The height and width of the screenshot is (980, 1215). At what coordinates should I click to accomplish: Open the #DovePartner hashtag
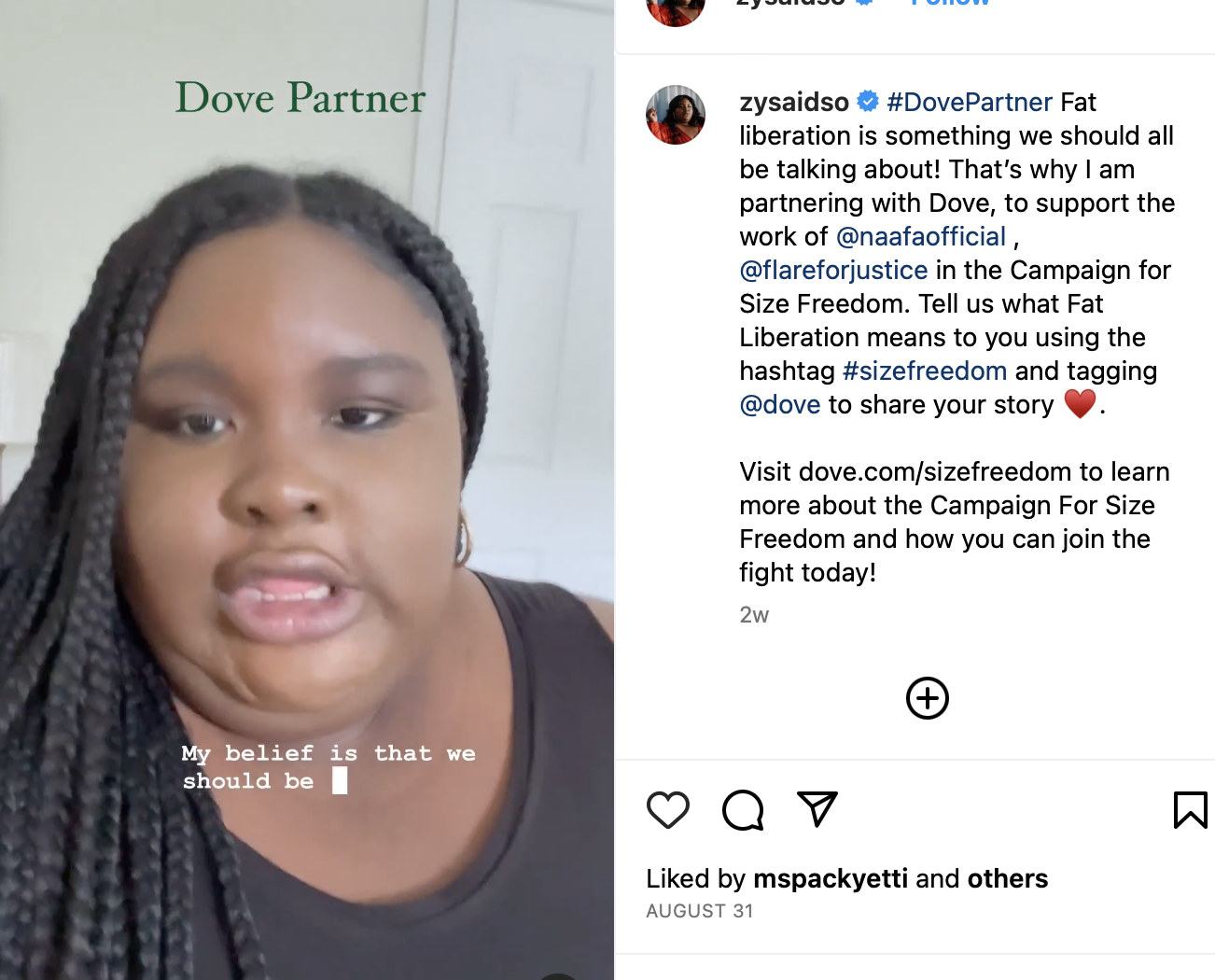click(x=970, y=102)
